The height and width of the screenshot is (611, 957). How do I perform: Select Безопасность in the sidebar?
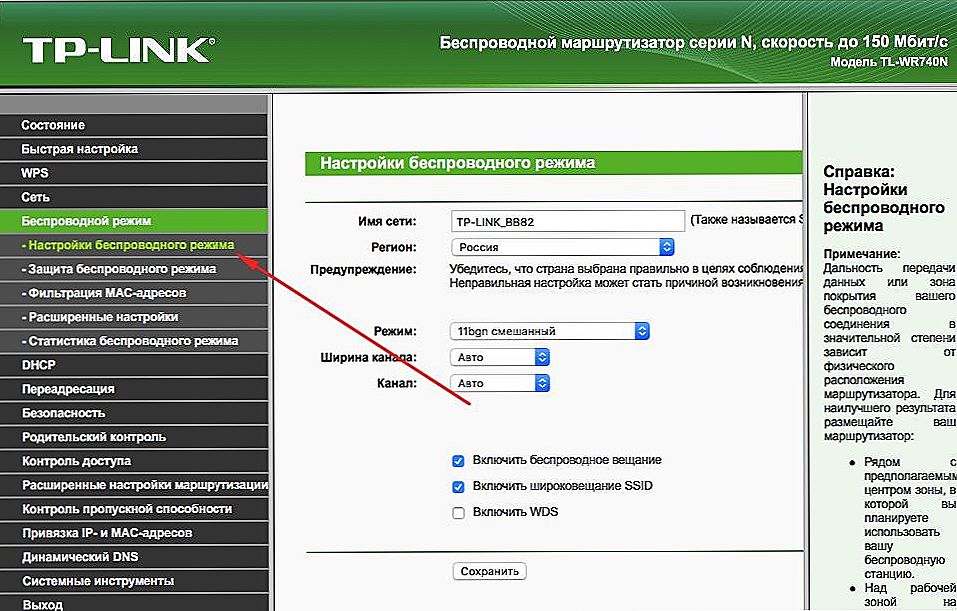(134, 413)
